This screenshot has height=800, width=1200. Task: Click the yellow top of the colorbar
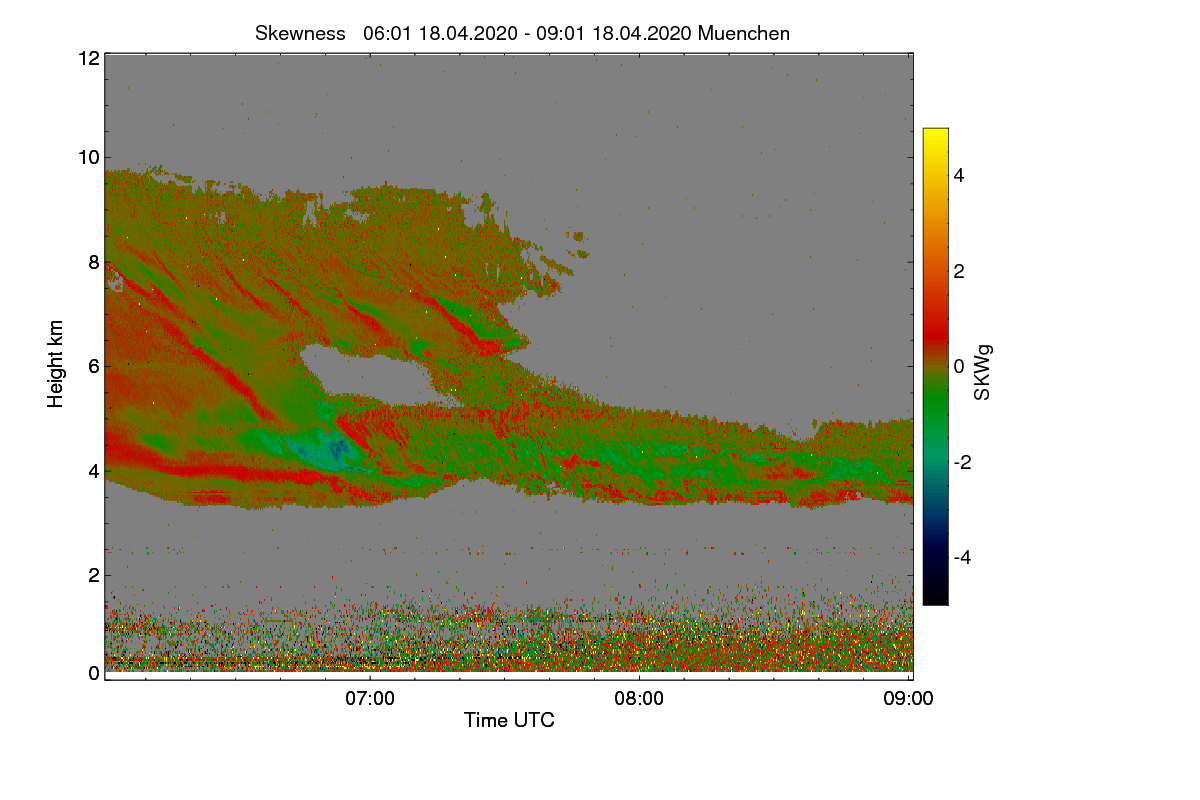pyautogui.click(x=935, y=138)
